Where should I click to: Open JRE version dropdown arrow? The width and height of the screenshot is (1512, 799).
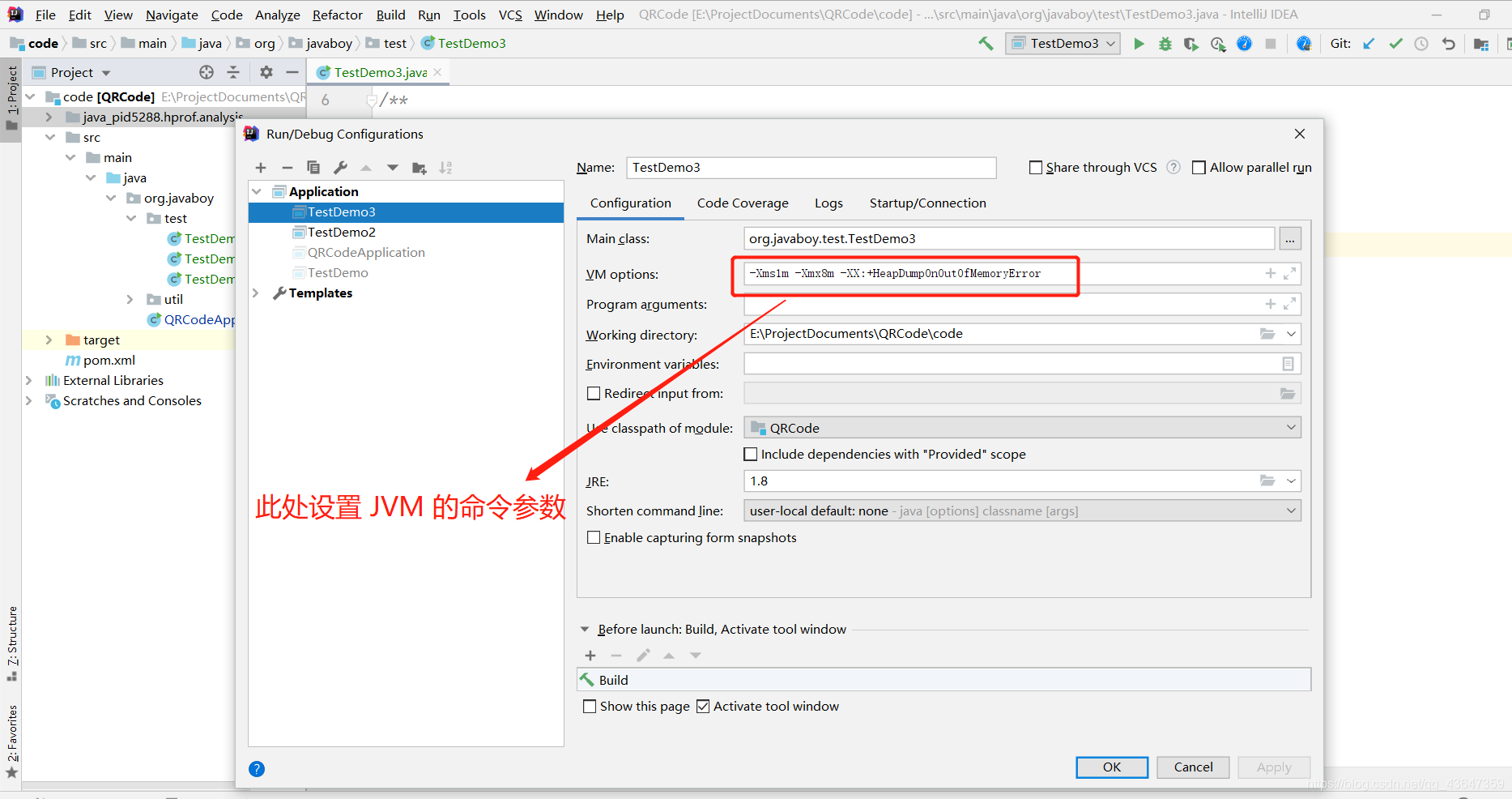point(1291,481)
